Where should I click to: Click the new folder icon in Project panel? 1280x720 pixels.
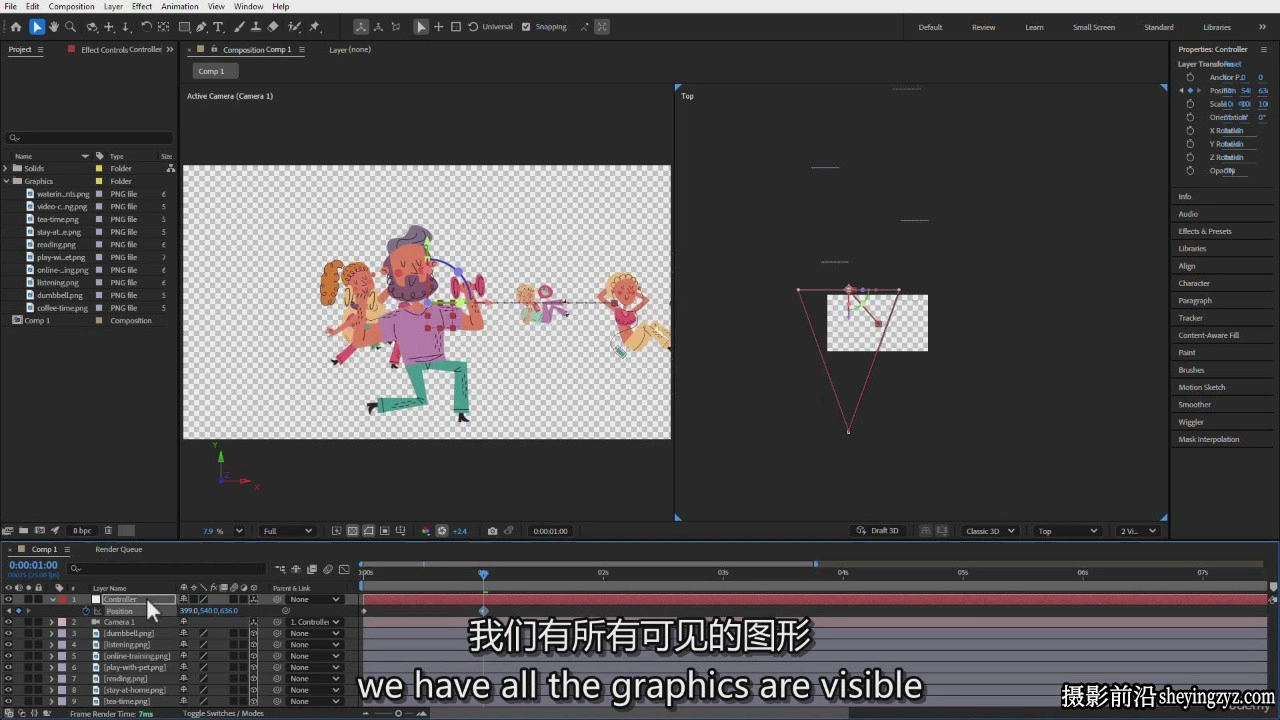tap(23, 531)
